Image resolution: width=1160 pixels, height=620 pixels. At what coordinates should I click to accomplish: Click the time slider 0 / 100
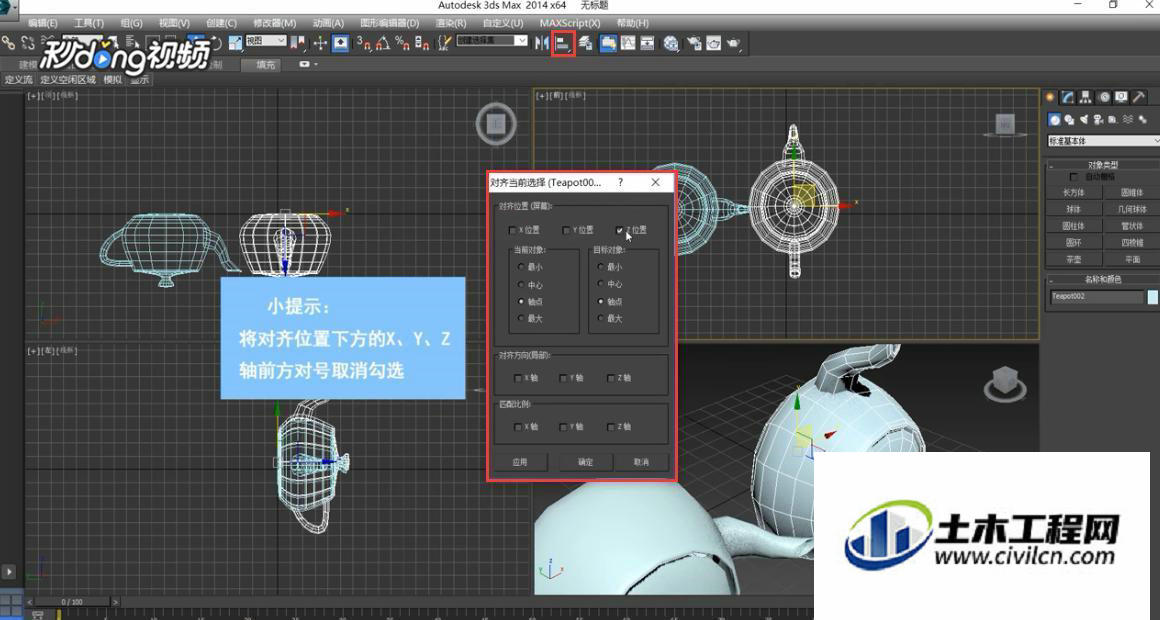72,602
